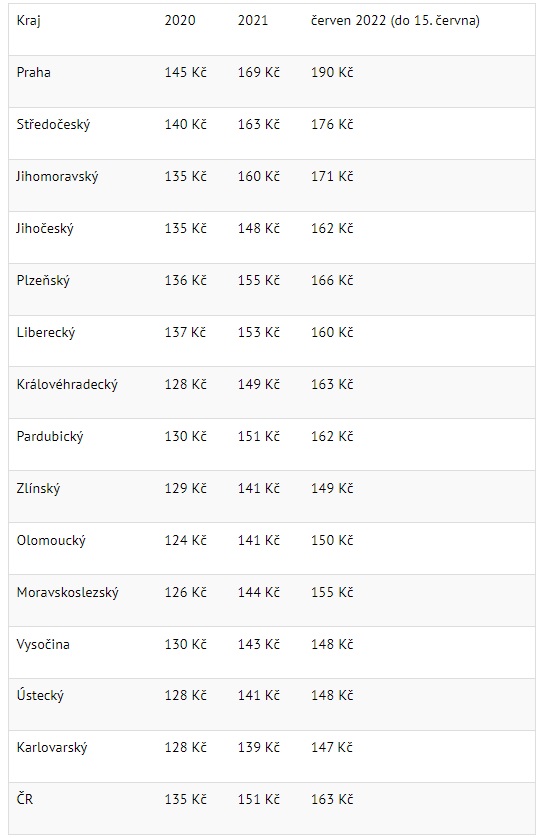The height and width of the screenshot is (838, 542).
Task: Click the Jihomoravský region cell
Action: click(x=57, y=176)
